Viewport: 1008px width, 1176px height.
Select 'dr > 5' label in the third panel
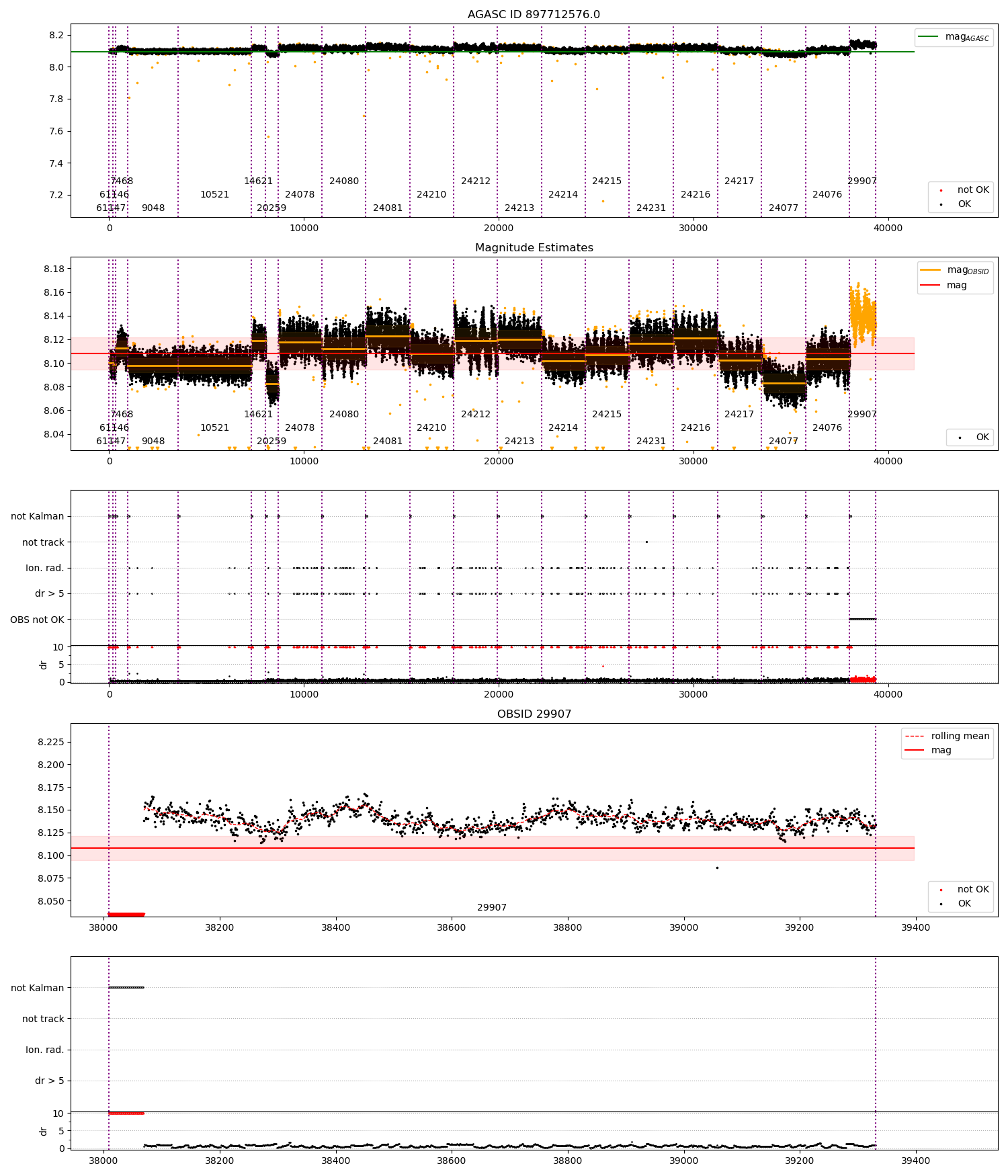[49, 594]
